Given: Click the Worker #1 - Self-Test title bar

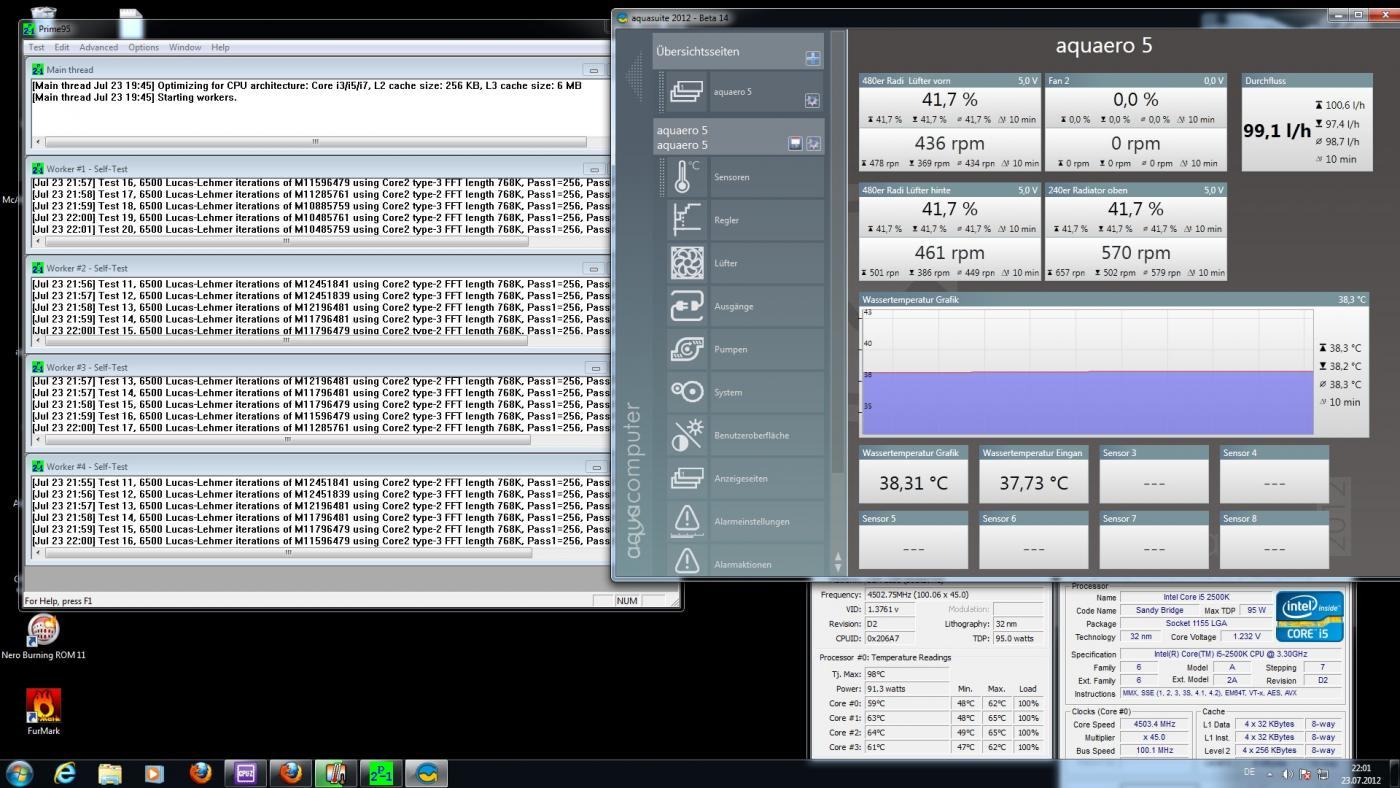Looking at the screenshot, I should 318,169.
